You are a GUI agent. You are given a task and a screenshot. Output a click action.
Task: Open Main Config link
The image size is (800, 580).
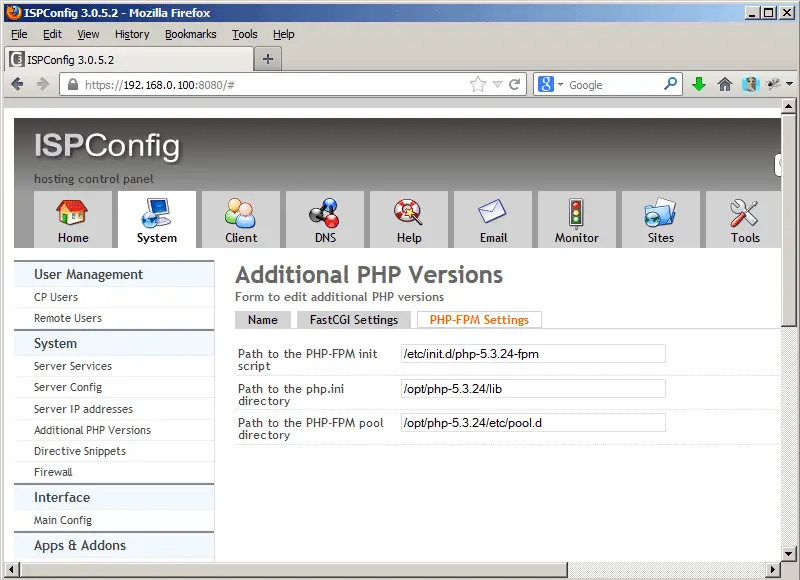coord(63,520)
